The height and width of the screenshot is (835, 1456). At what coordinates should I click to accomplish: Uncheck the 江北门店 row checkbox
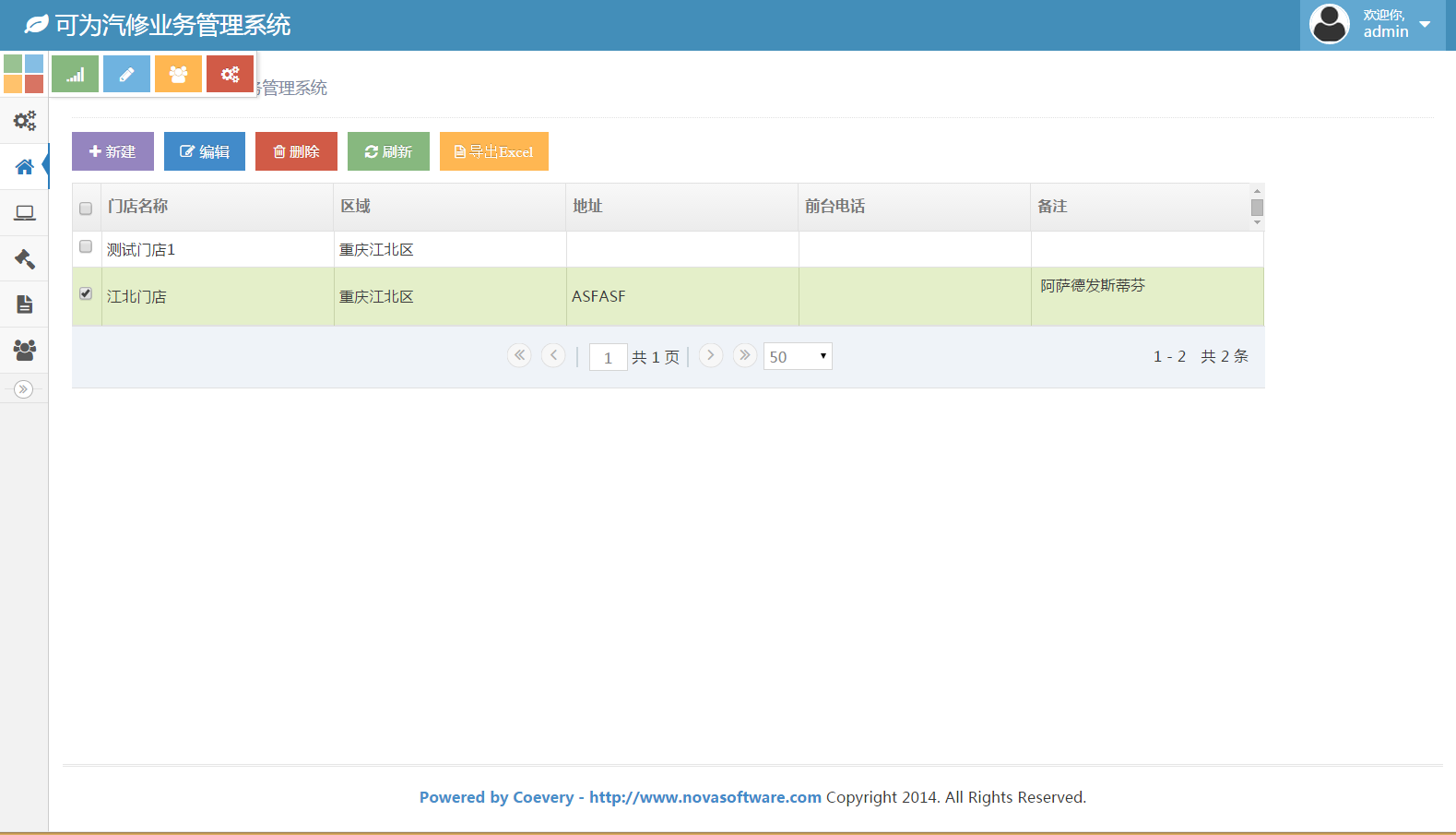86,293
